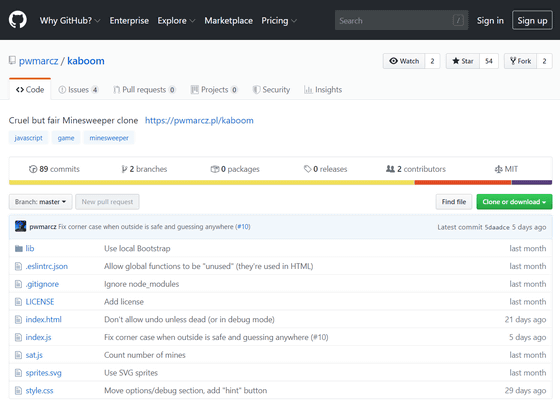Open the watchers count 2
This screenshot has width=560, height=407.
[x=432, y=61]
